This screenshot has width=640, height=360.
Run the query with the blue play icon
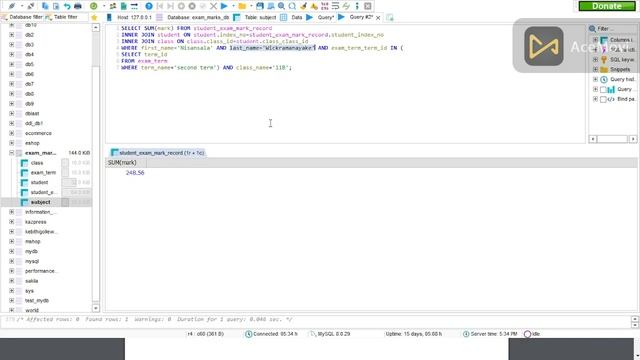pos(224,6)
